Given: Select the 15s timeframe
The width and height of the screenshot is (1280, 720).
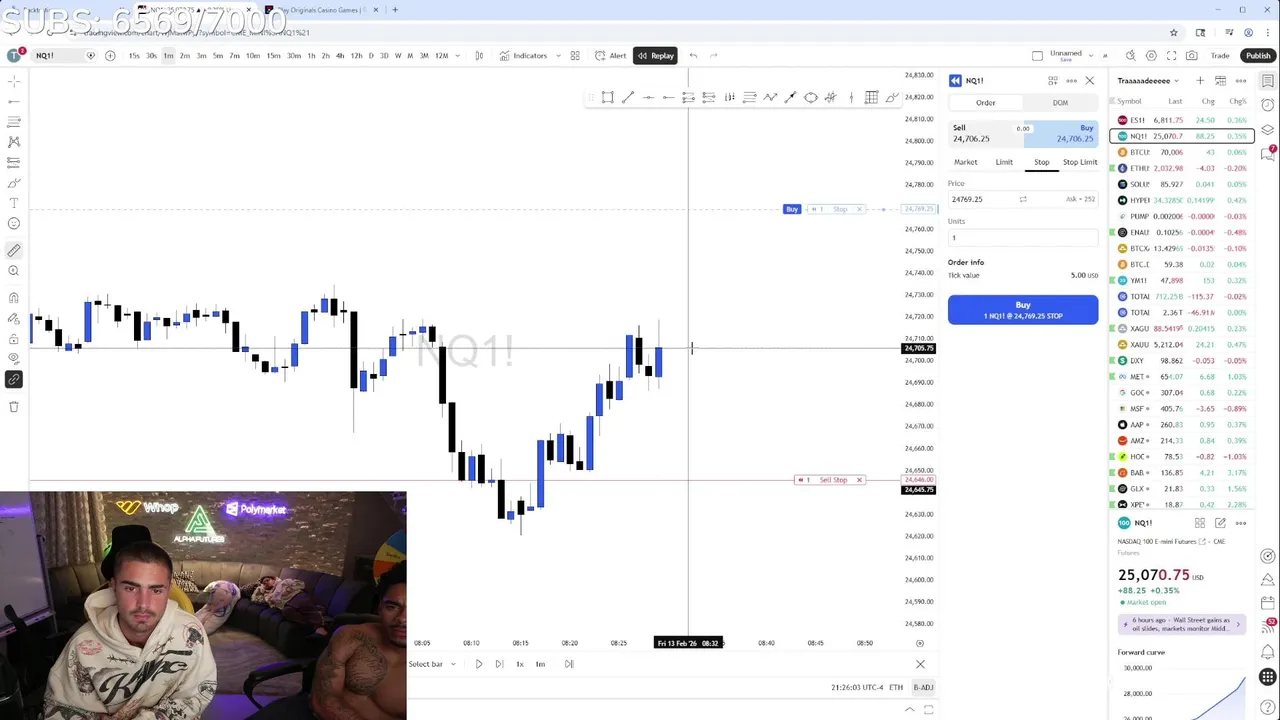Looking at the screenshot, I should click(x=134, y=56).
